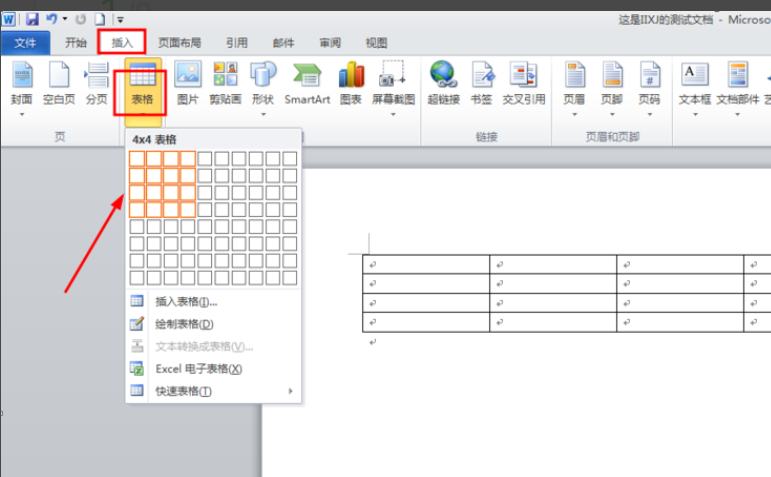Select the bottom-right cell of the table grid picker
This screenshot has height=477, width=771.
[x=290, y=278]
